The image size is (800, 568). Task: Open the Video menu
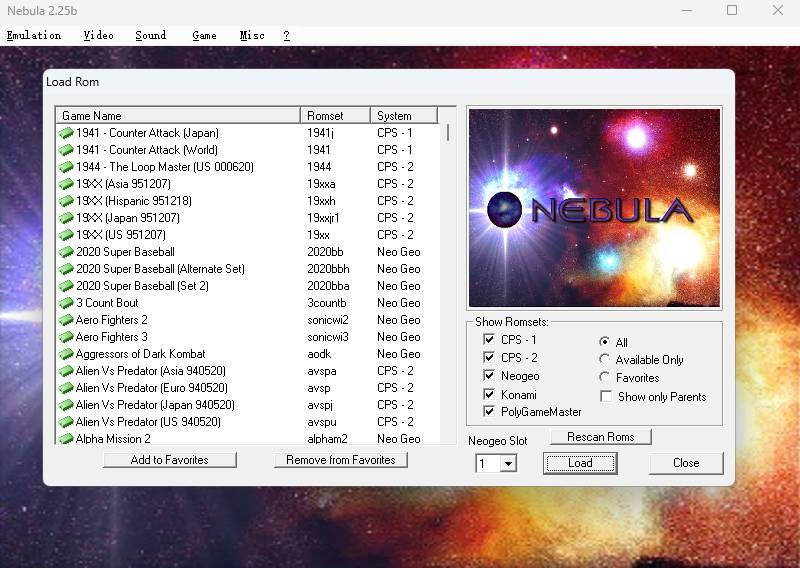[98, 35]
